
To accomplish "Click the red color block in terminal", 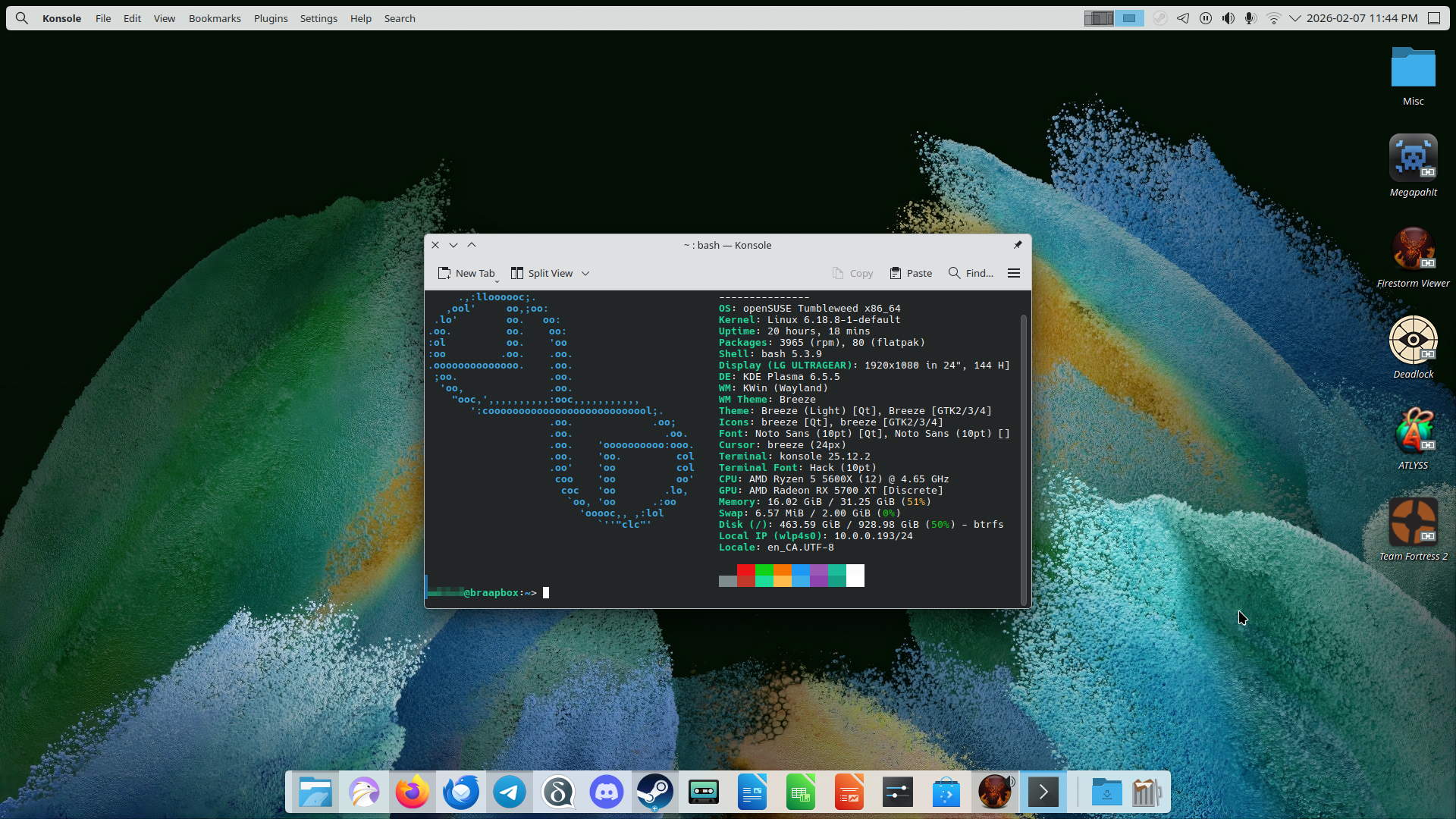I will pos(745,570).
